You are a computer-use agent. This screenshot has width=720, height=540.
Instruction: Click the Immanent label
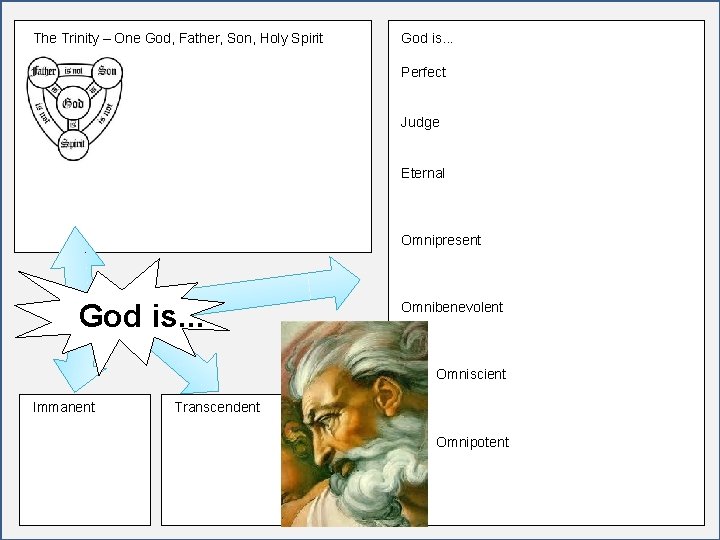(x=64, y=407)
